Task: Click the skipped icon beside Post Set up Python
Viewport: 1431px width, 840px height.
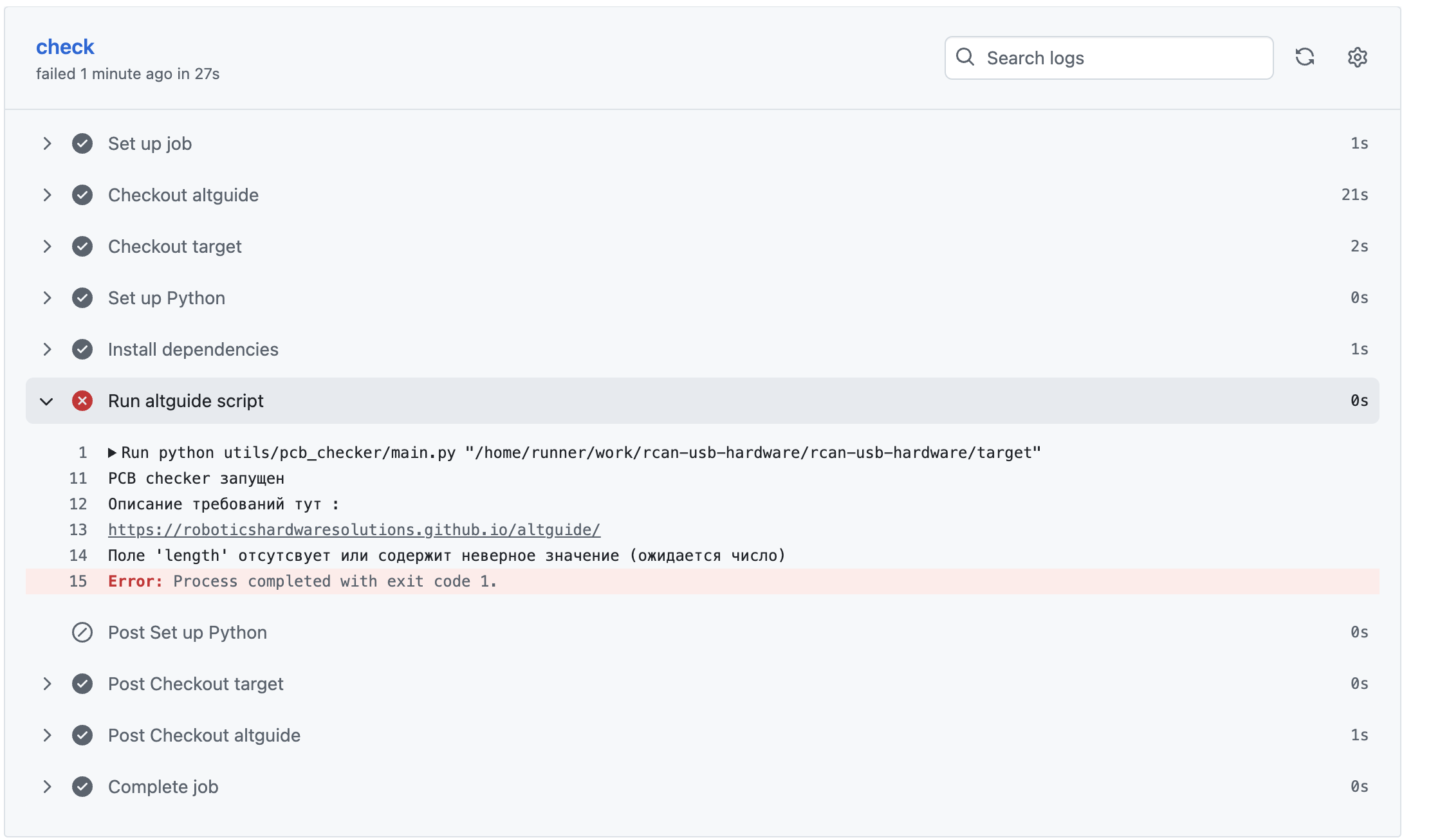Action: pyautogui.click(x=82, y=632)
